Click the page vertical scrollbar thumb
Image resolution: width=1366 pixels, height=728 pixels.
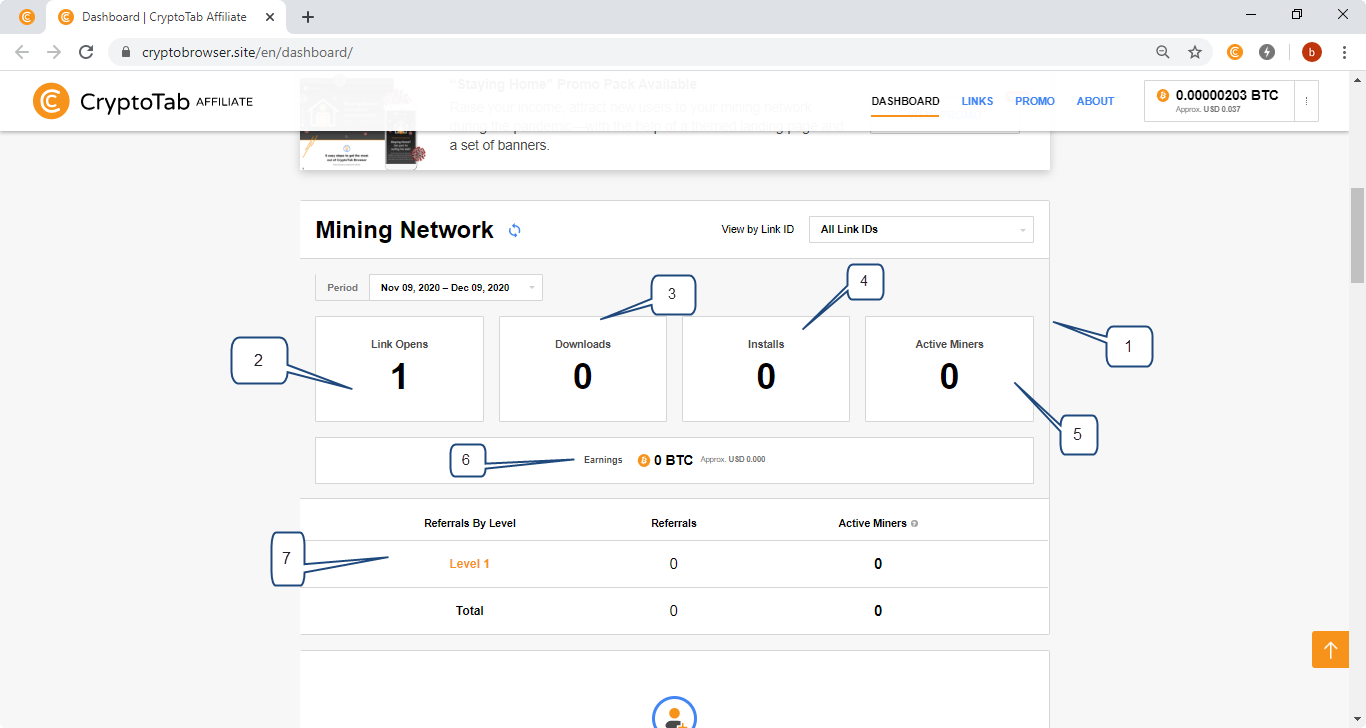coord(1358,235)
